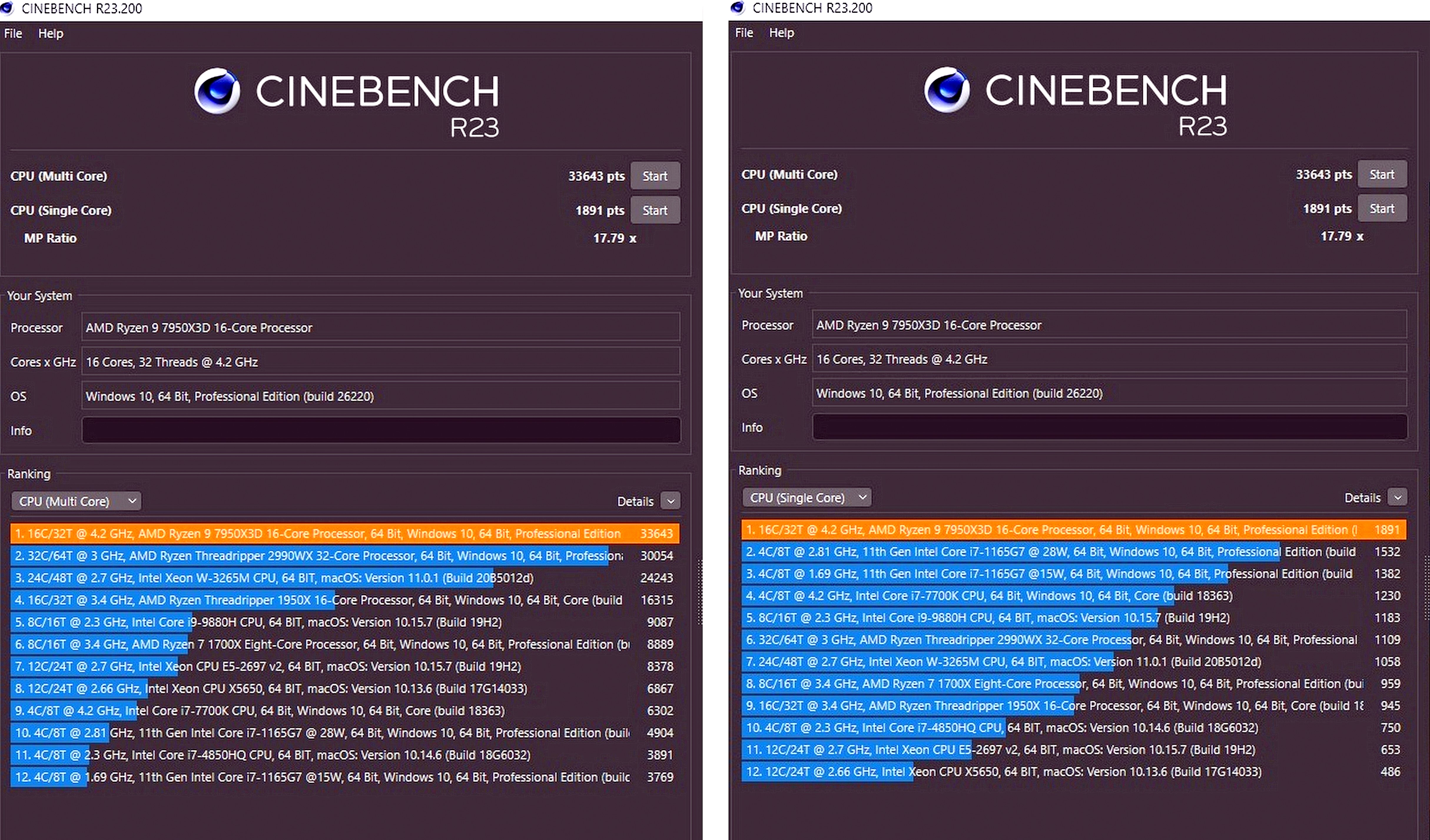1430x840 pixels.
Task: Select Xeon X5650 row scoring 6867
Action: pyautogui.click(x=344, y=688)
